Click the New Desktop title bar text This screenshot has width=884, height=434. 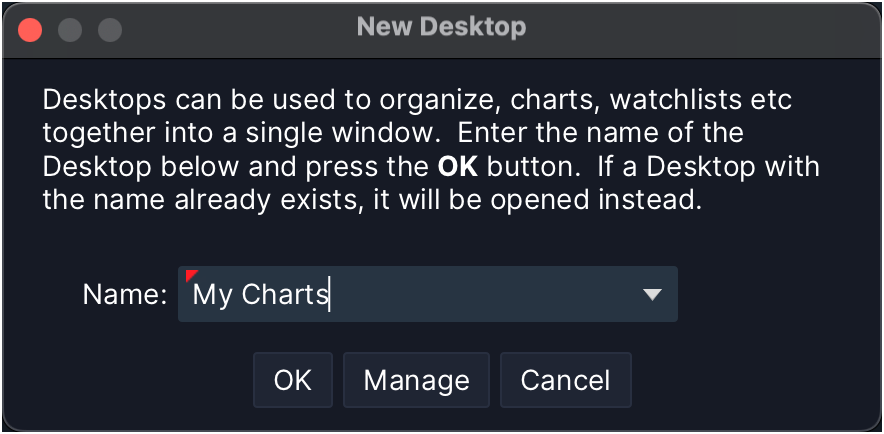441,27
